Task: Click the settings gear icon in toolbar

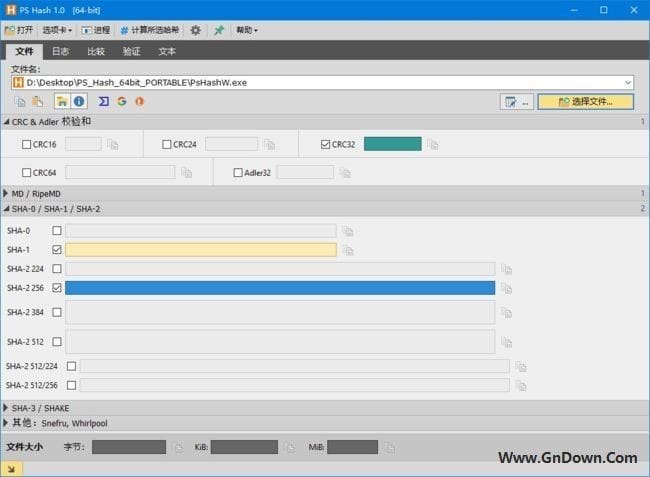Action: point(195,30)
